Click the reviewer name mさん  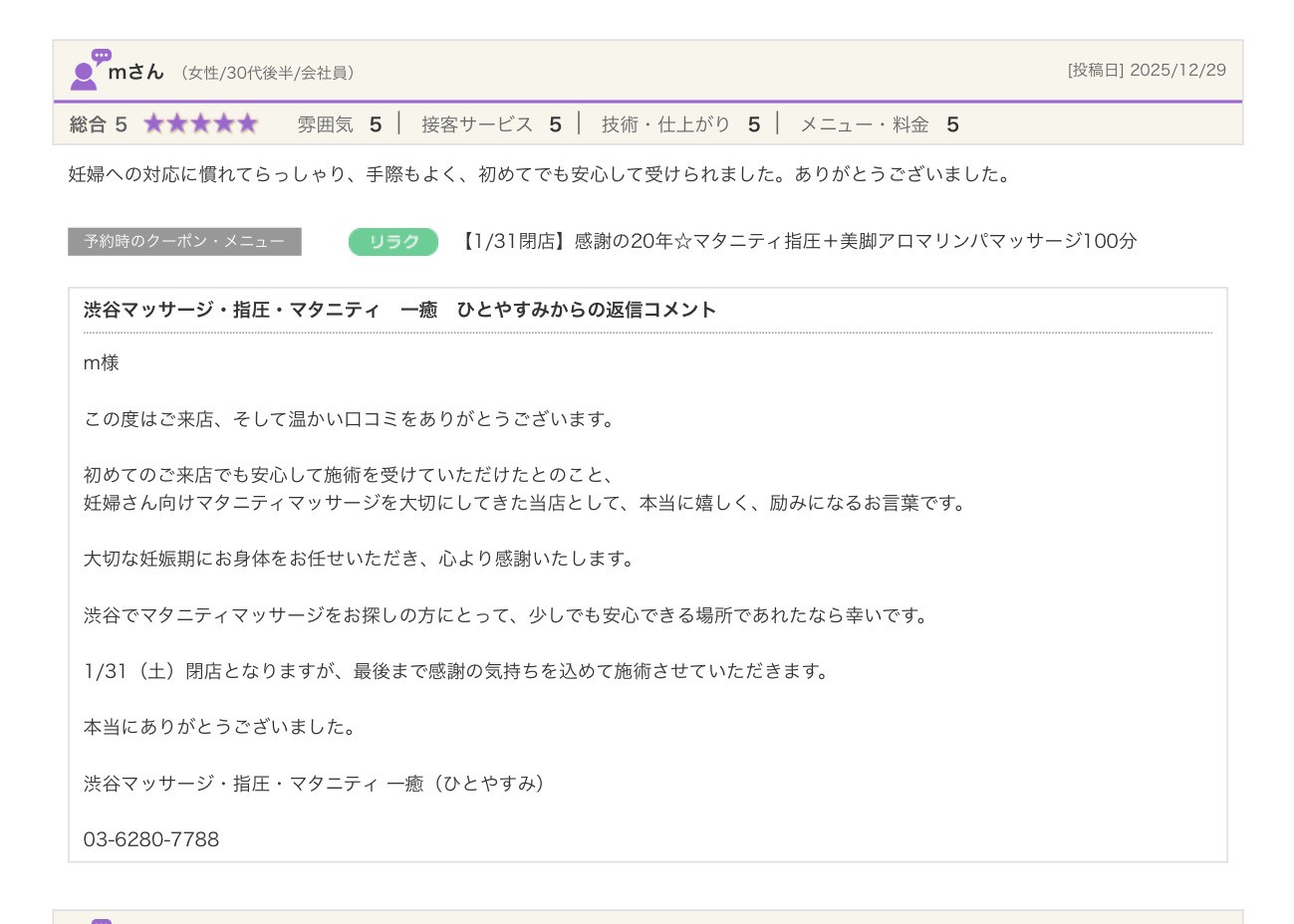click(135, 72)
